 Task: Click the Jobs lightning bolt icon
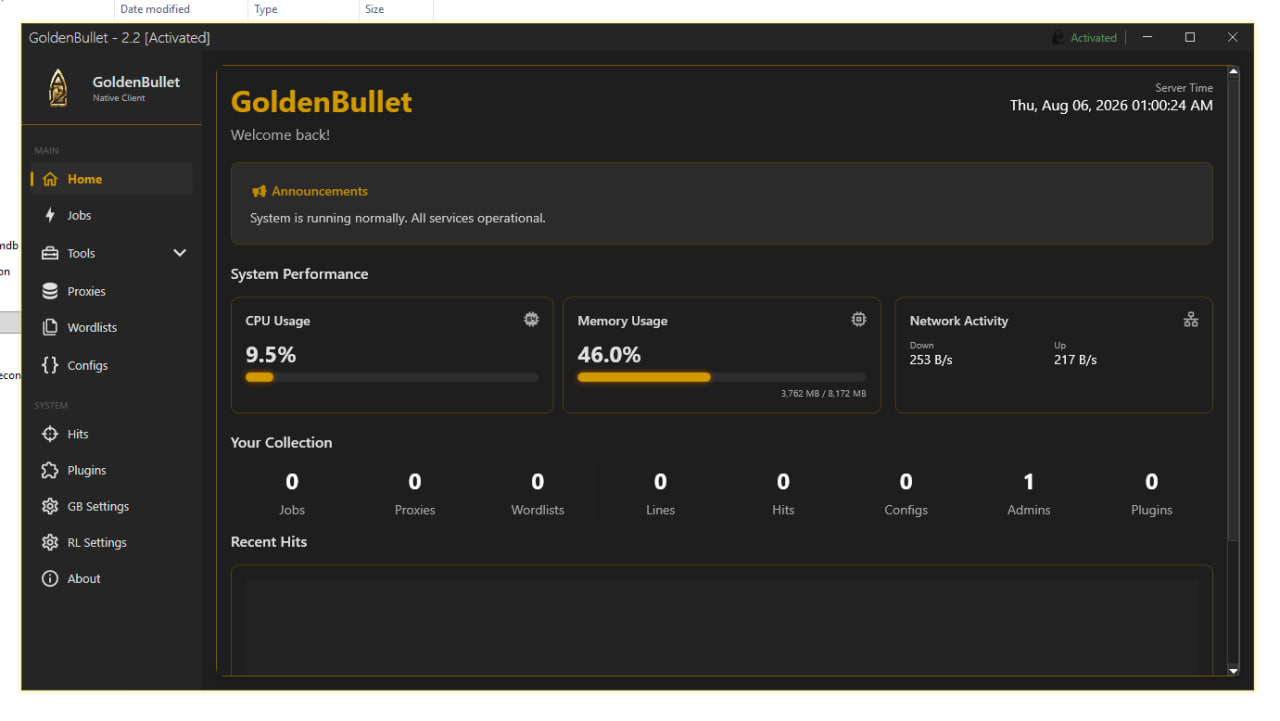pyautogui.click(x=50, y=215)
